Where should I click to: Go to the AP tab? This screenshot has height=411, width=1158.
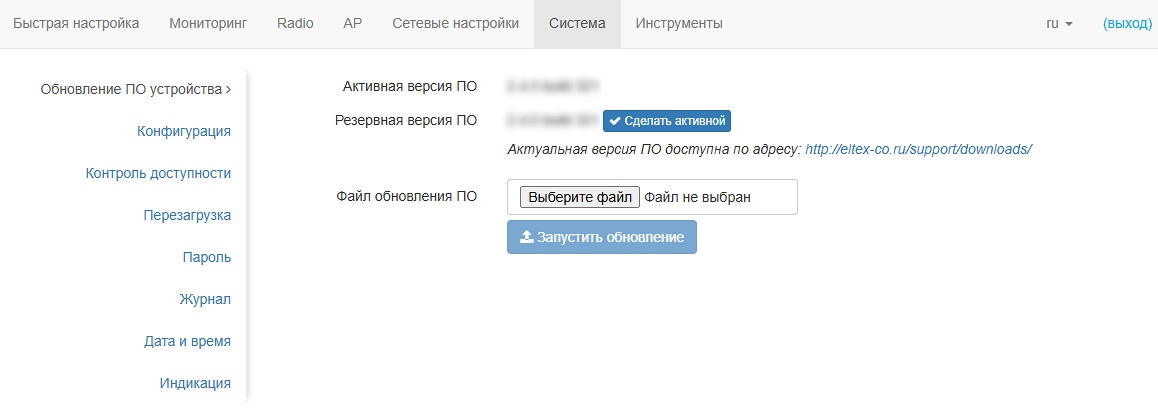tap(352, 23)
